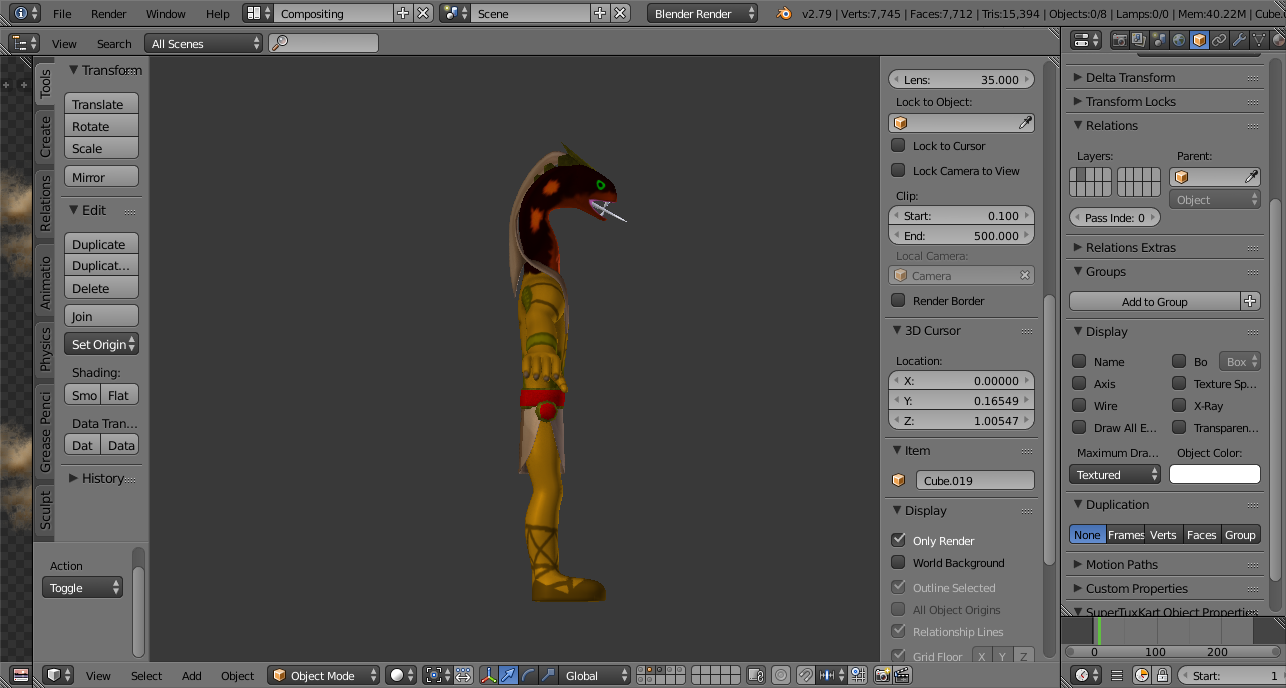Enable the Lock Camera to View checkbox
The width and height of the screenshot is (1286, 688).
(898, 171)
